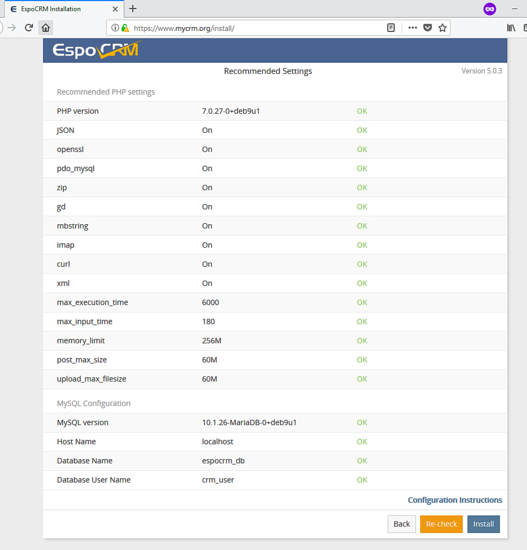This screenshot has width=527, height=550.
Task: Close the EspoCRM Installation tab
Action: (x=115, y=9)
